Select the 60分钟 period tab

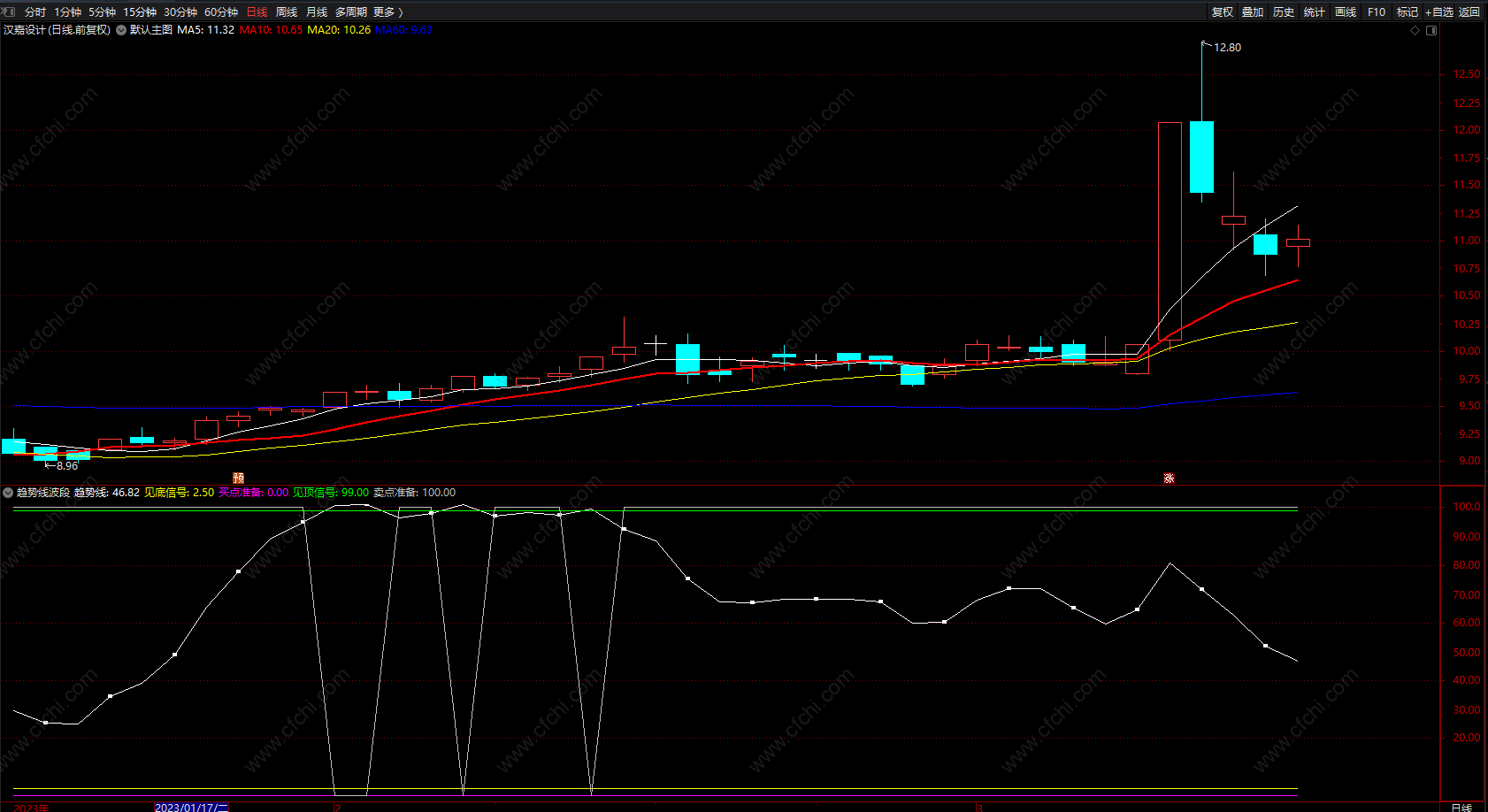[x=221, y=12]
